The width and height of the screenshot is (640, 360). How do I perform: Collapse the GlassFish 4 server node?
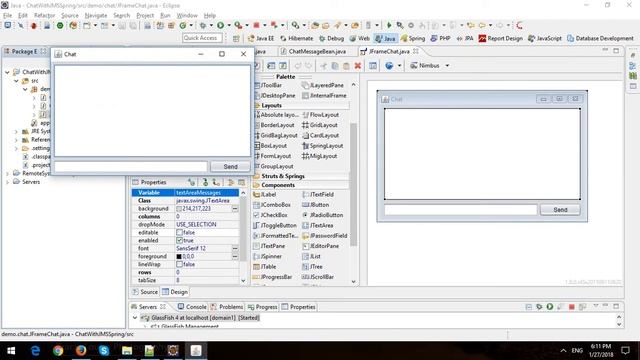135,318
